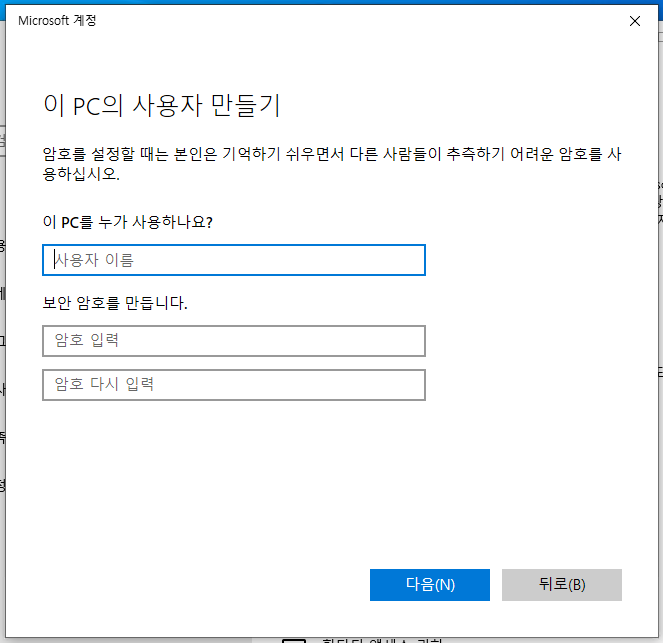The image size is (663, 643).
Task: Click the 사용자 이름 input field
Action: coord(234,260)
